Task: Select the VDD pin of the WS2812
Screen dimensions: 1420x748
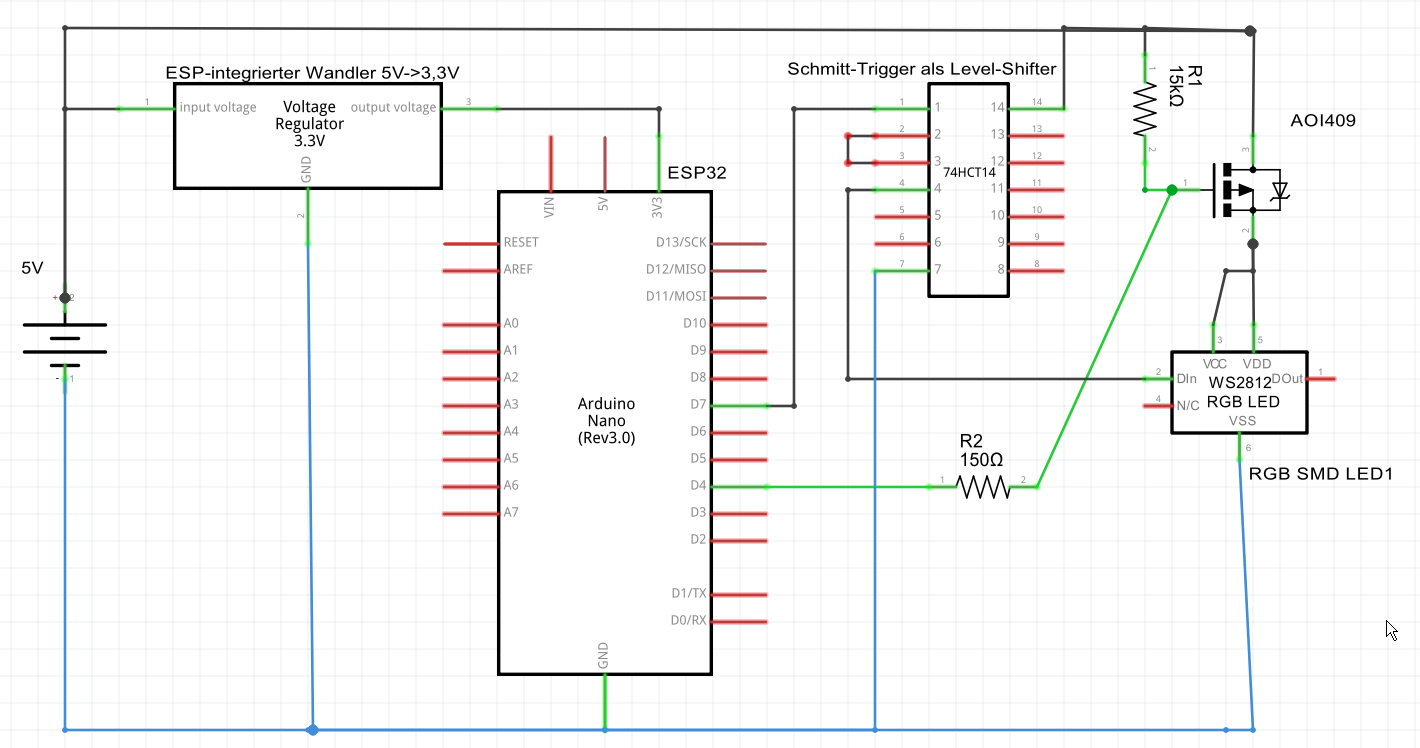Action: click(1254, 337)
